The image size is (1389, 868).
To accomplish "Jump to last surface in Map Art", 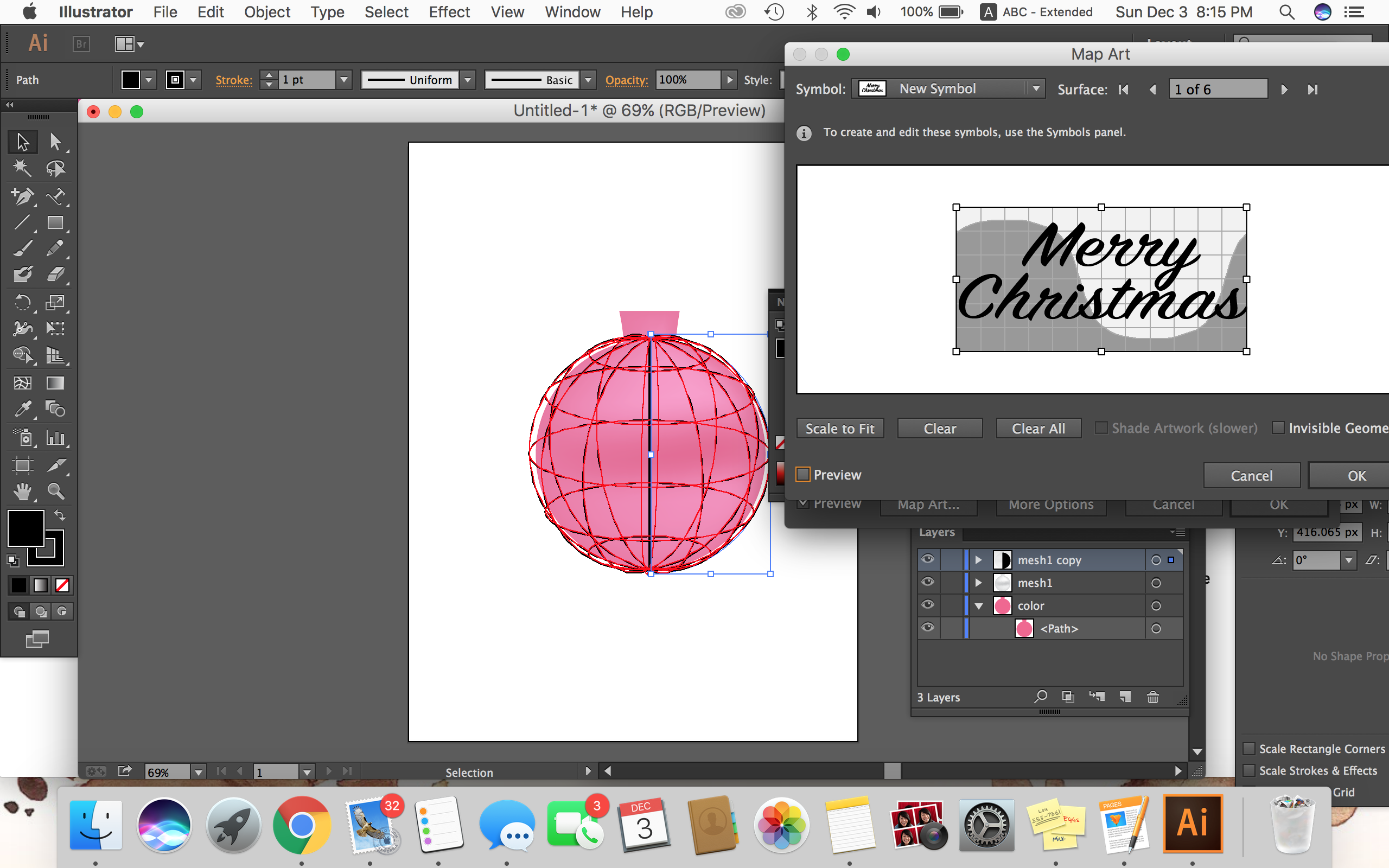I will (x=1312, y=90).
